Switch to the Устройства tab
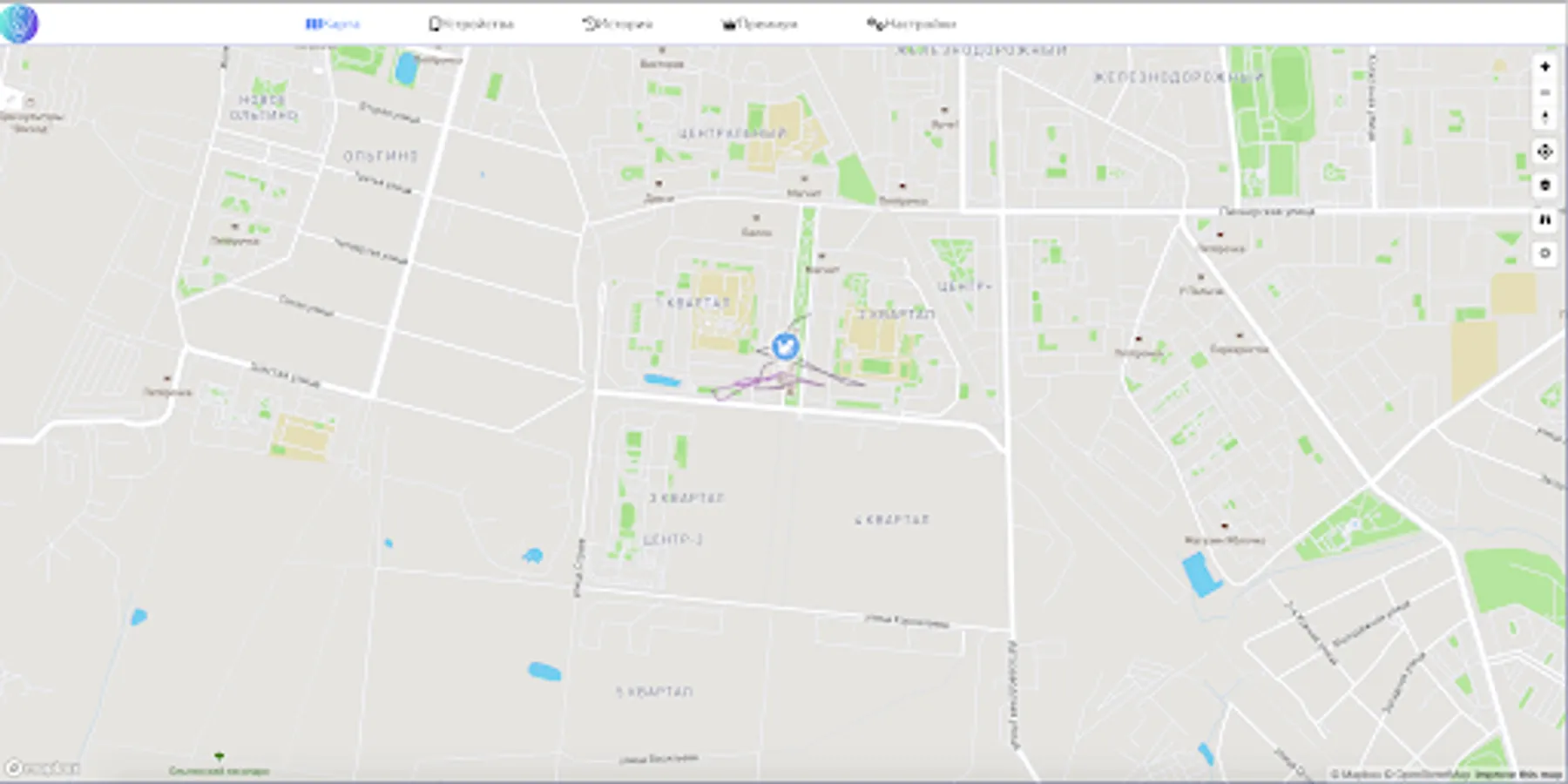The height and width of the screenshot is (784, 1568). pyautogui.click(x=471, y=24)
